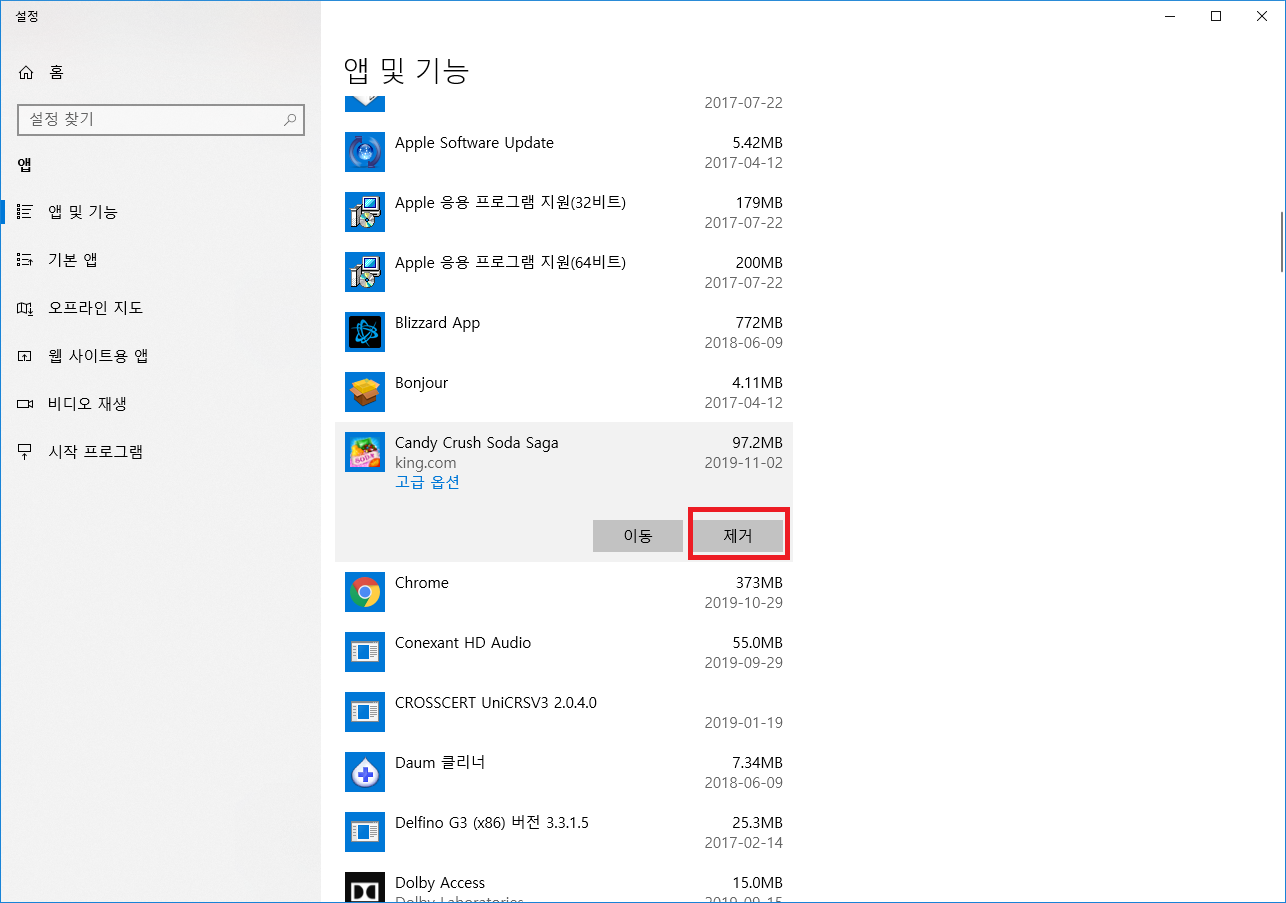The width and height of the screenshot is (1286, 903).
Task: Maximize the 설정 window
Action: coord(1216,16)
